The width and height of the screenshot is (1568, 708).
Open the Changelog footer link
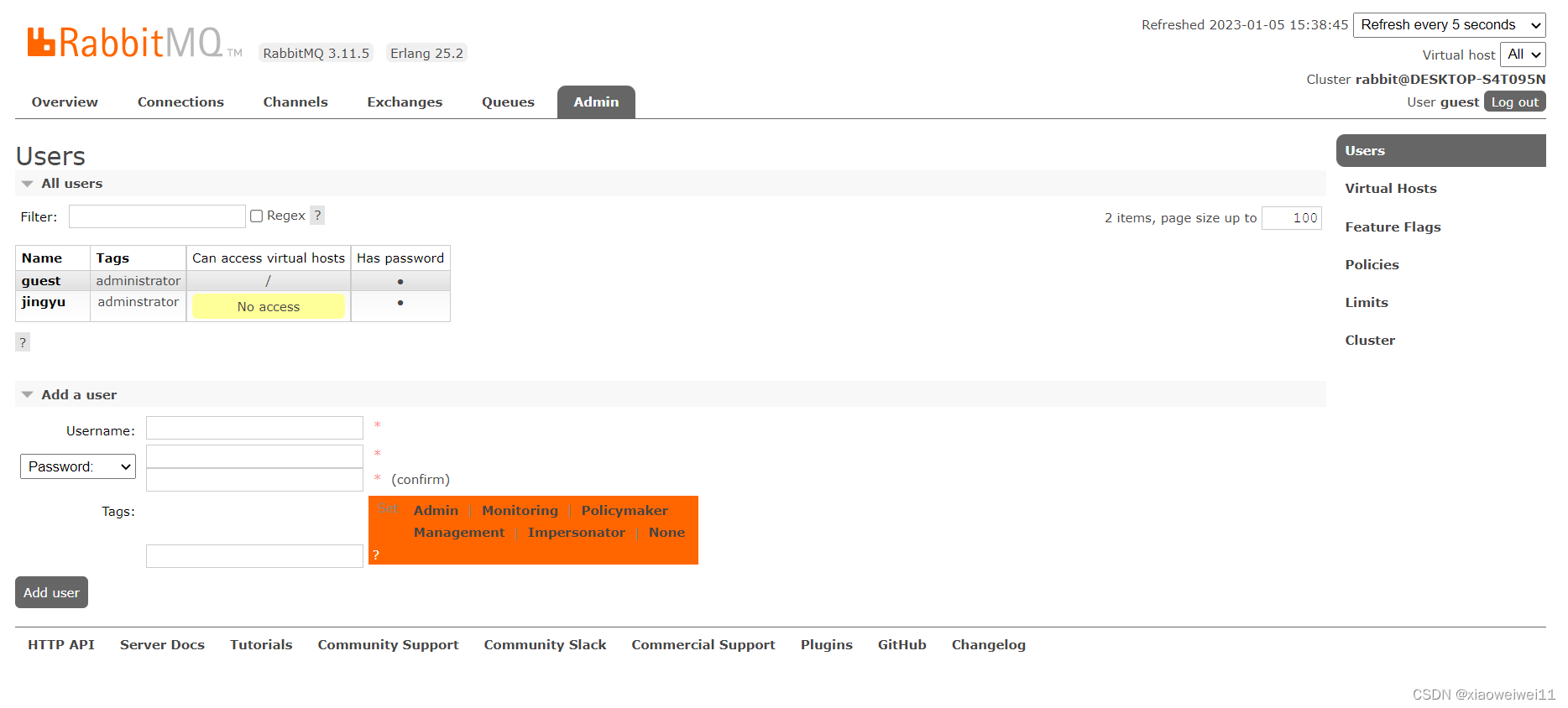pos(988,645)
